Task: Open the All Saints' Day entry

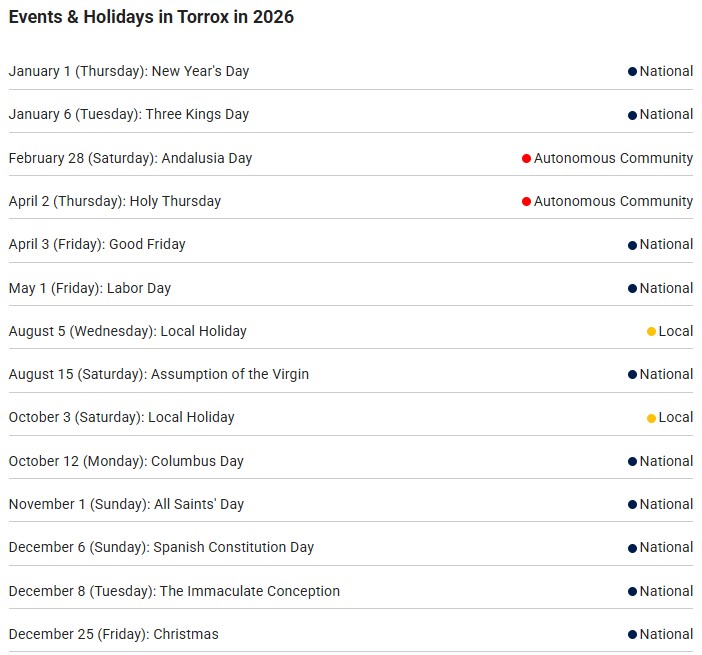Action: coord(126,504)
